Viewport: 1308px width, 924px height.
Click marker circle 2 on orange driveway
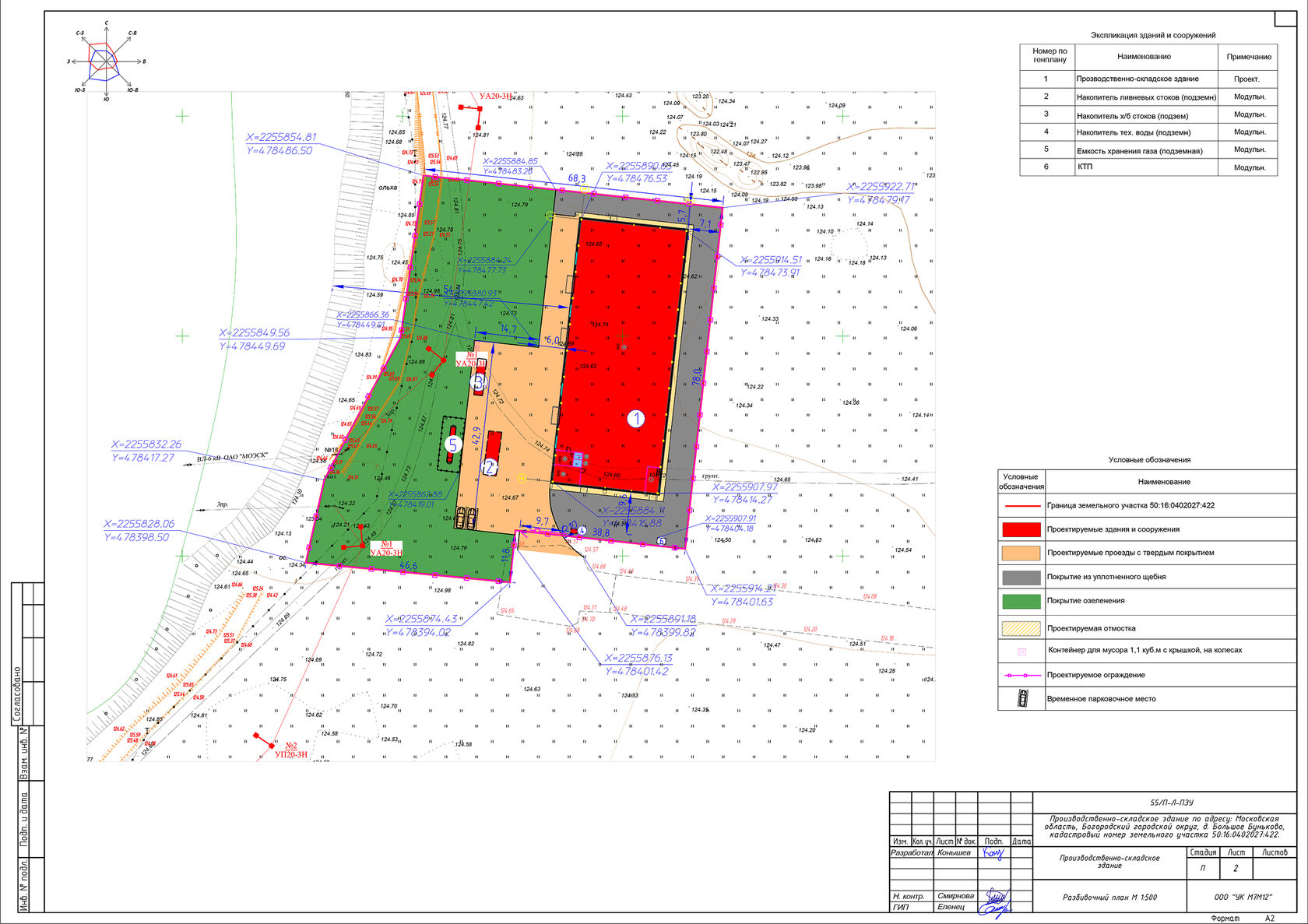coord(490,468)
